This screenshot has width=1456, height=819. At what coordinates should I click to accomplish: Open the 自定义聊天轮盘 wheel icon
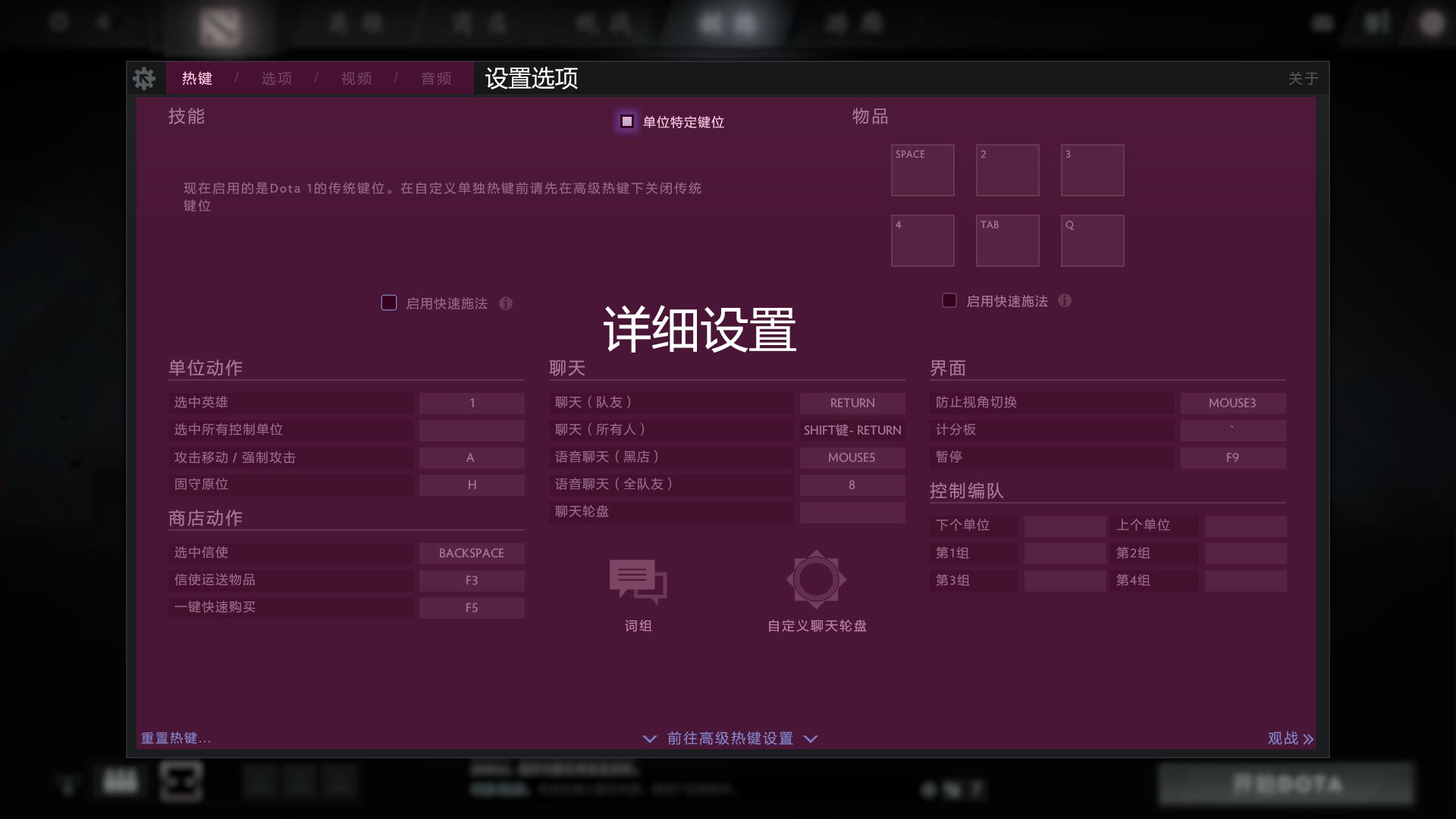pyautogui.click(x=816, y=580)
